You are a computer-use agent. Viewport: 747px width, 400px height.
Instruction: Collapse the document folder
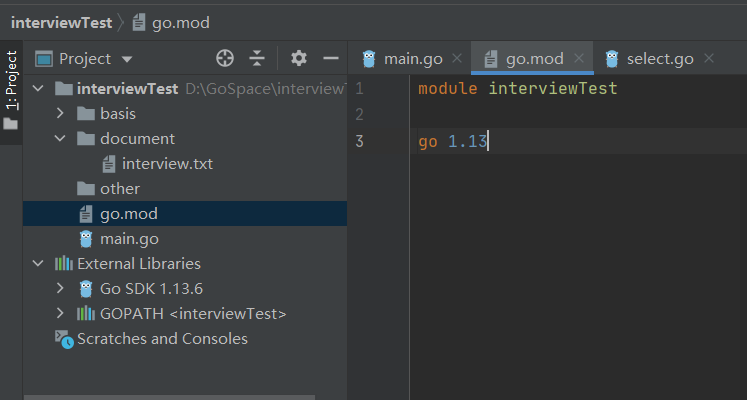pos(62,139)
